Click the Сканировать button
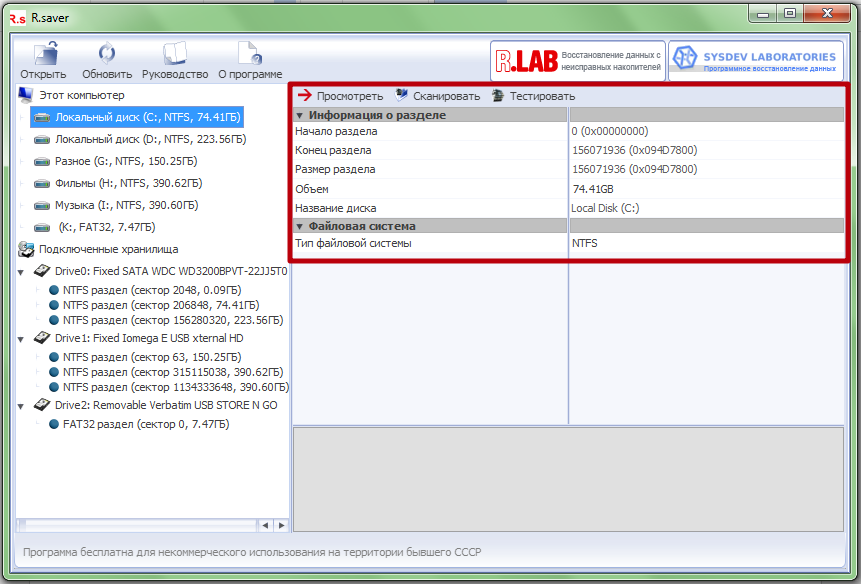 [437, 96]
